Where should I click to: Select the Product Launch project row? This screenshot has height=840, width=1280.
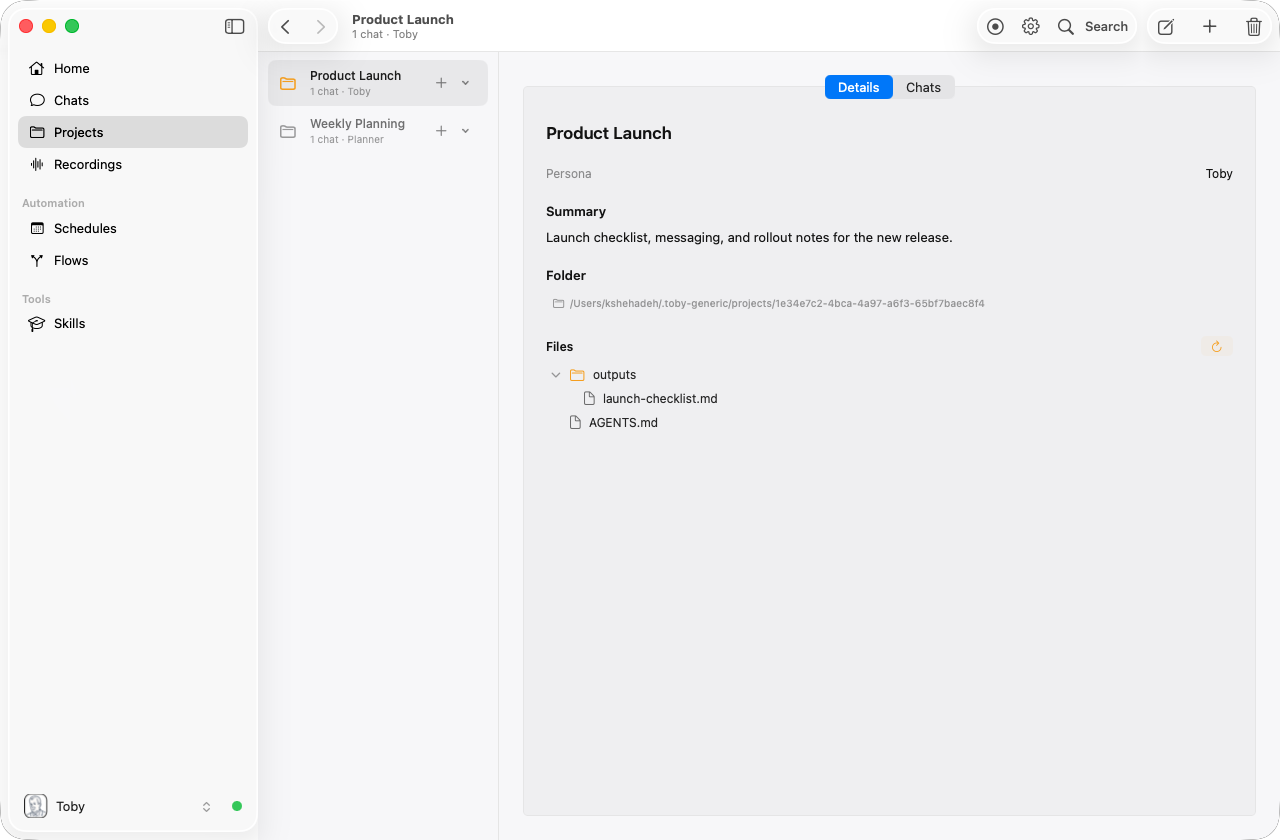pos(378,83)
